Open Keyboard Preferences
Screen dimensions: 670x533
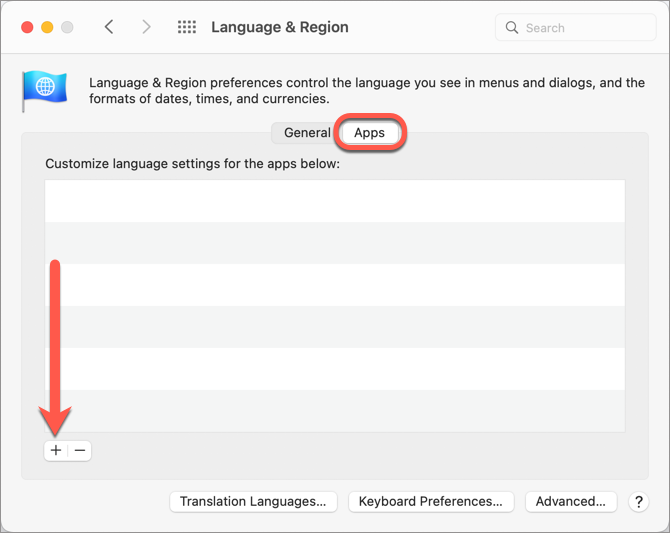click(431, 501)
